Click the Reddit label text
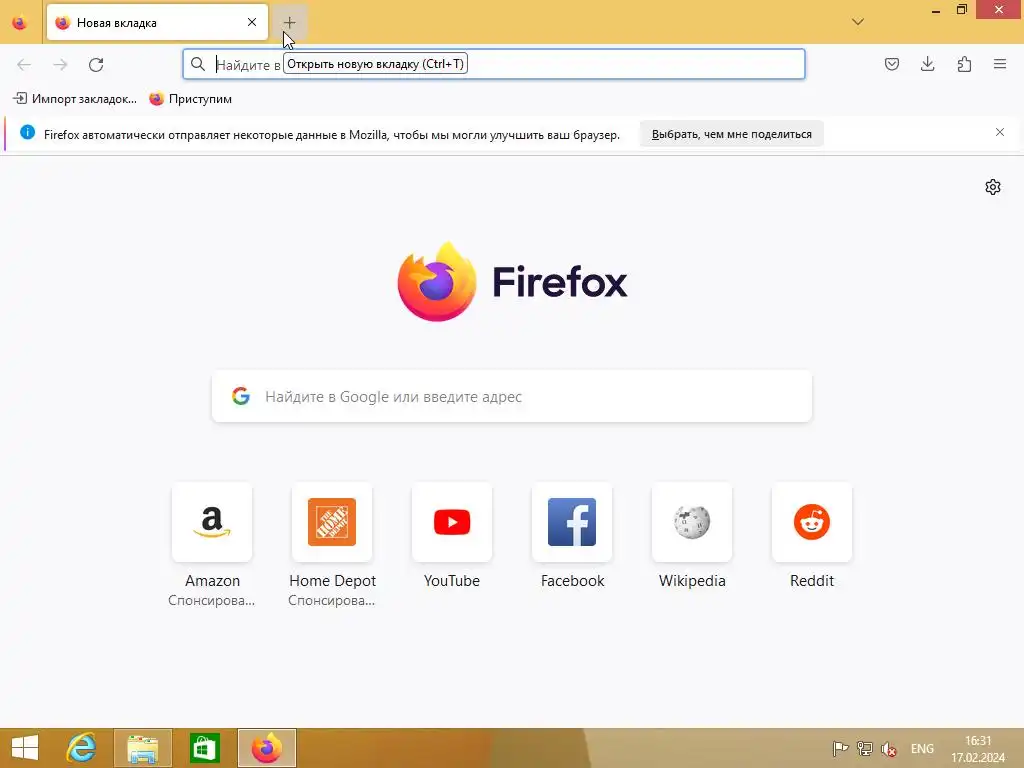The height and width of the screenshot is (768, 1024). tap(812, 581)
